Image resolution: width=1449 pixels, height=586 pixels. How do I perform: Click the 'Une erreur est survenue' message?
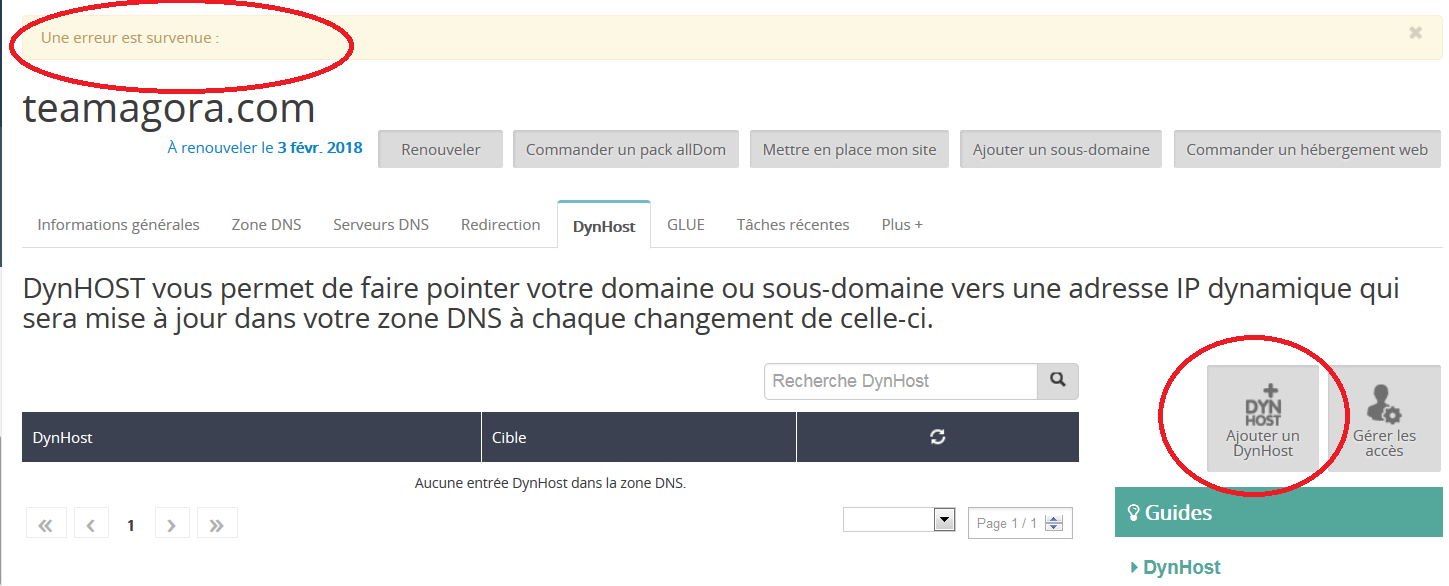[130, 38]
